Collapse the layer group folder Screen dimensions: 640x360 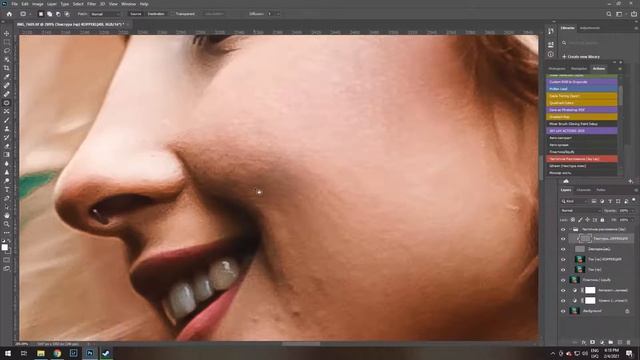point(571,229)
